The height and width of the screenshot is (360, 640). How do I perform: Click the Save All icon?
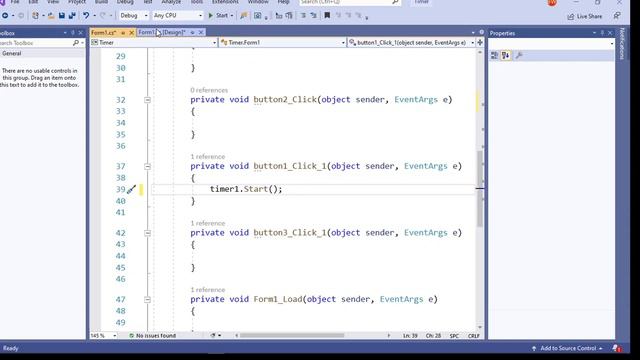coord(72,16)
